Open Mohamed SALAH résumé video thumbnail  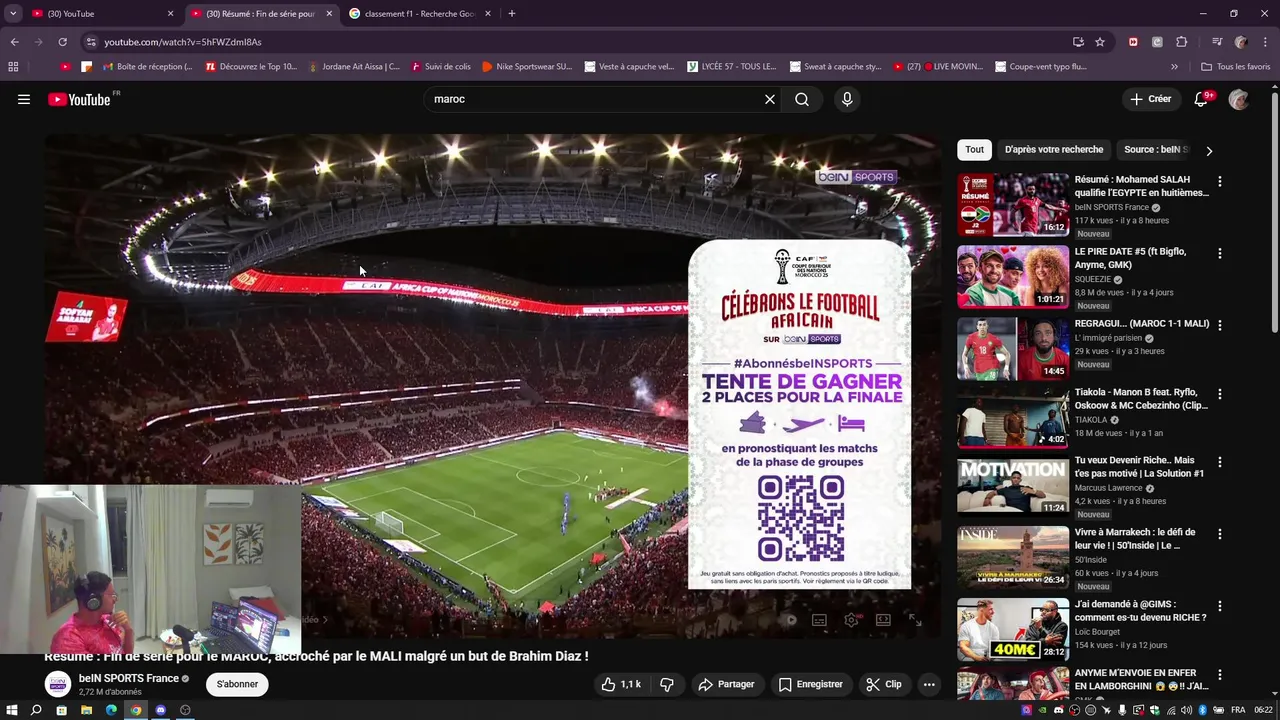coord(1013,205)
